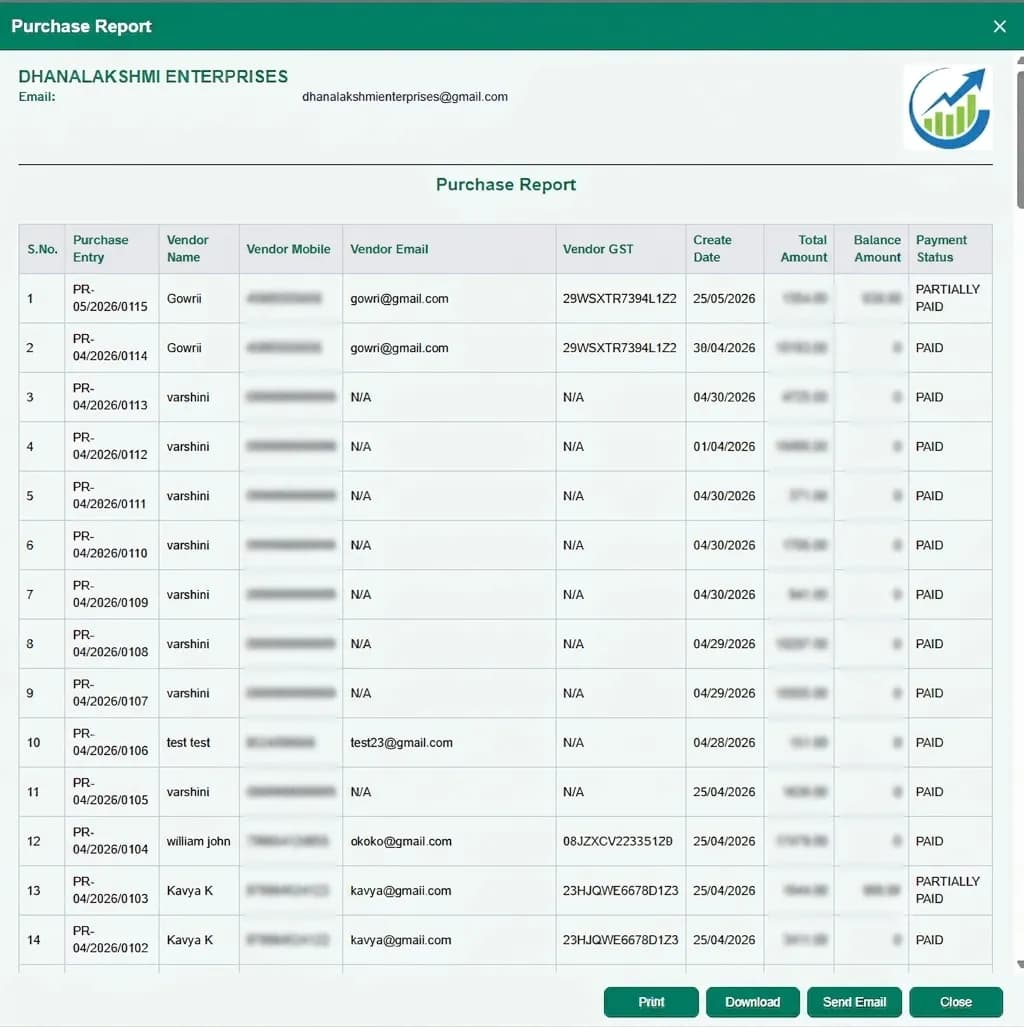Viewport: 1024px width, 1027px height.
Task: Select purchase entry PR-05/2026/0115
Action: pos(110,298)
